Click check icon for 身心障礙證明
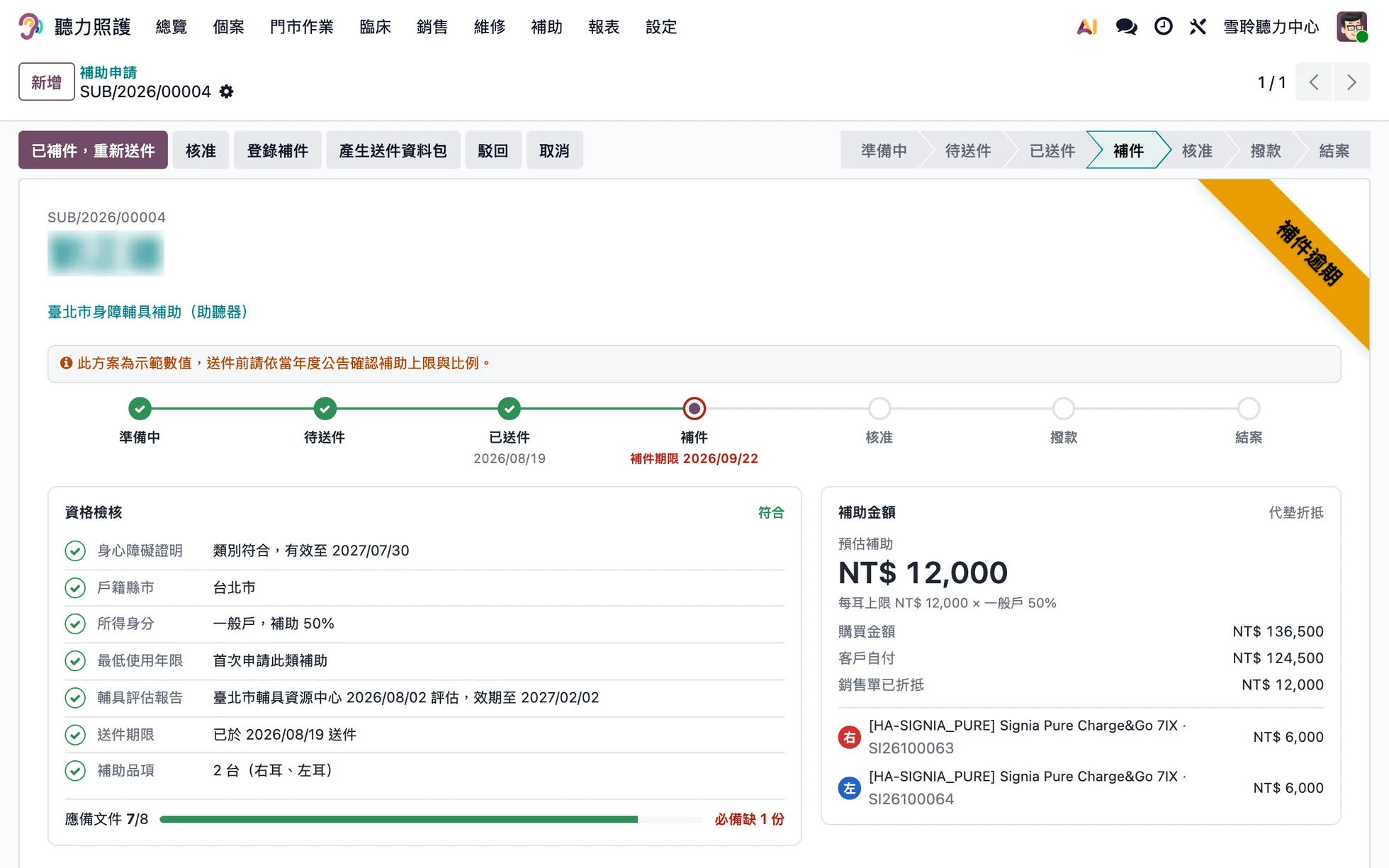 pos(75,551)
